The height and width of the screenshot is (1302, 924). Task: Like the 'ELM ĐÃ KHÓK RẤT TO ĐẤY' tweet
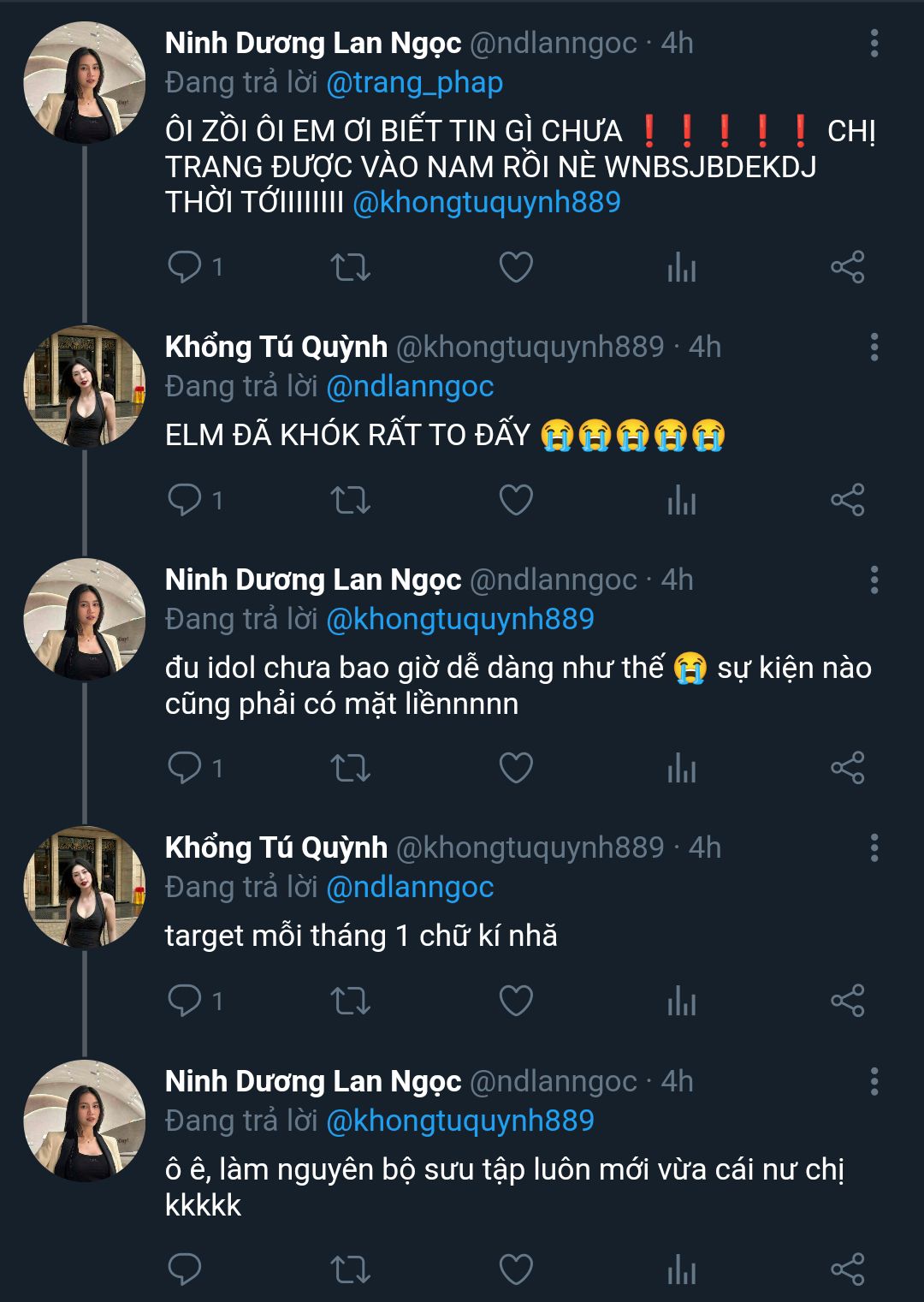click(x=516, y=500)
